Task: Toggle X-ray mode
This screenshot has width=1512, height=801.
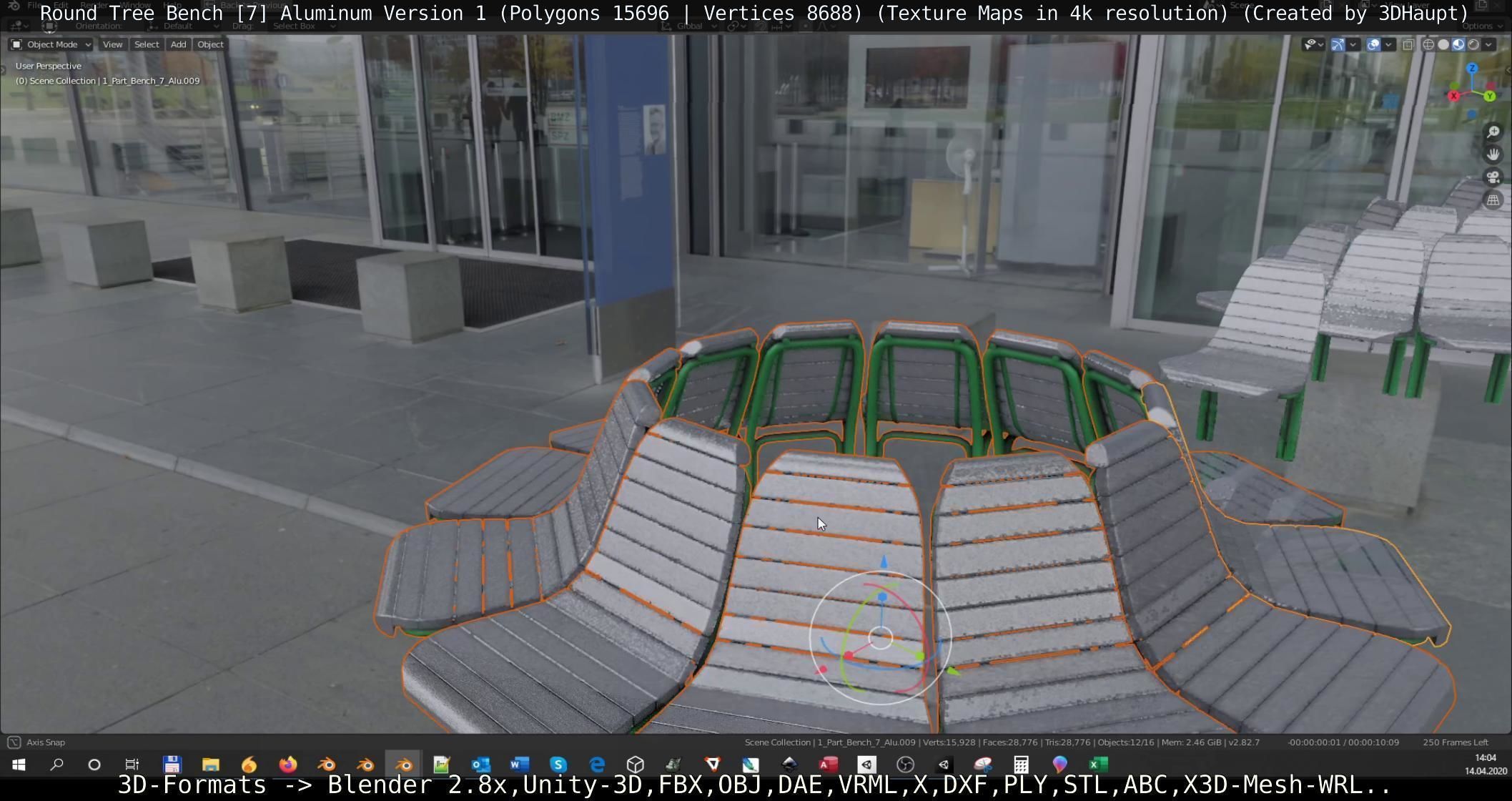Action: click(x=1408, y=44)
